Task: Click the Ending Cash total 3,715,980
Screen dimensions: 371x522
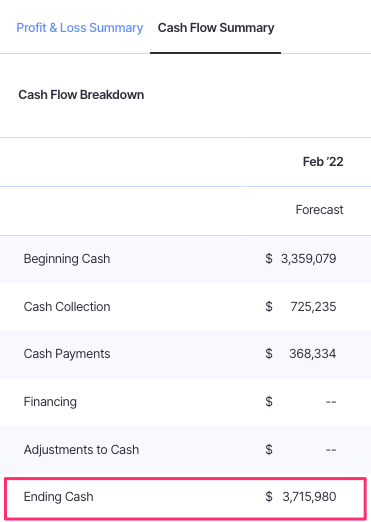Action: (x=309, y=497)
